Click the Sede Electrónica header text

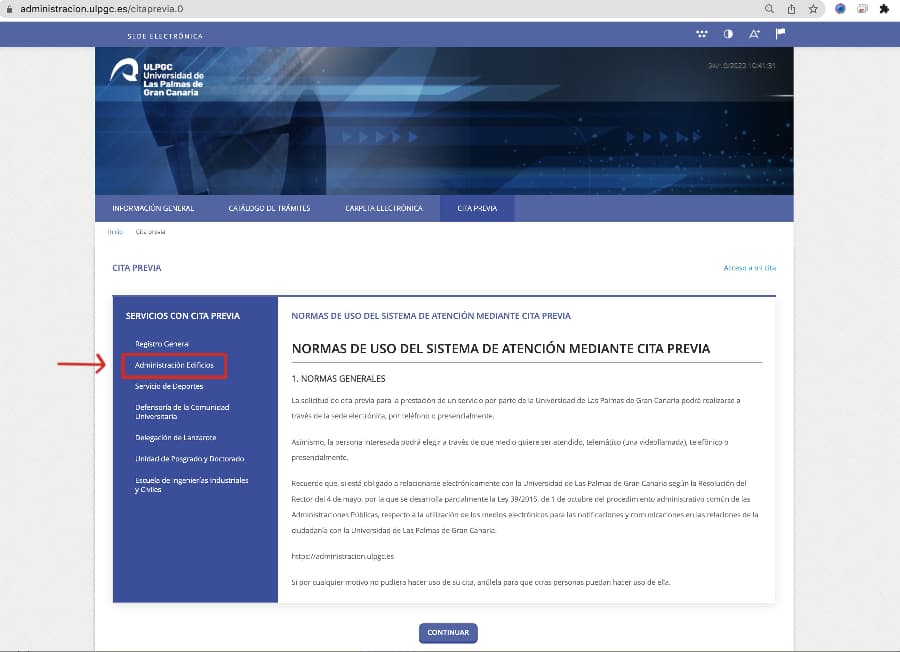pyautogui.click(x=165, y=36)
